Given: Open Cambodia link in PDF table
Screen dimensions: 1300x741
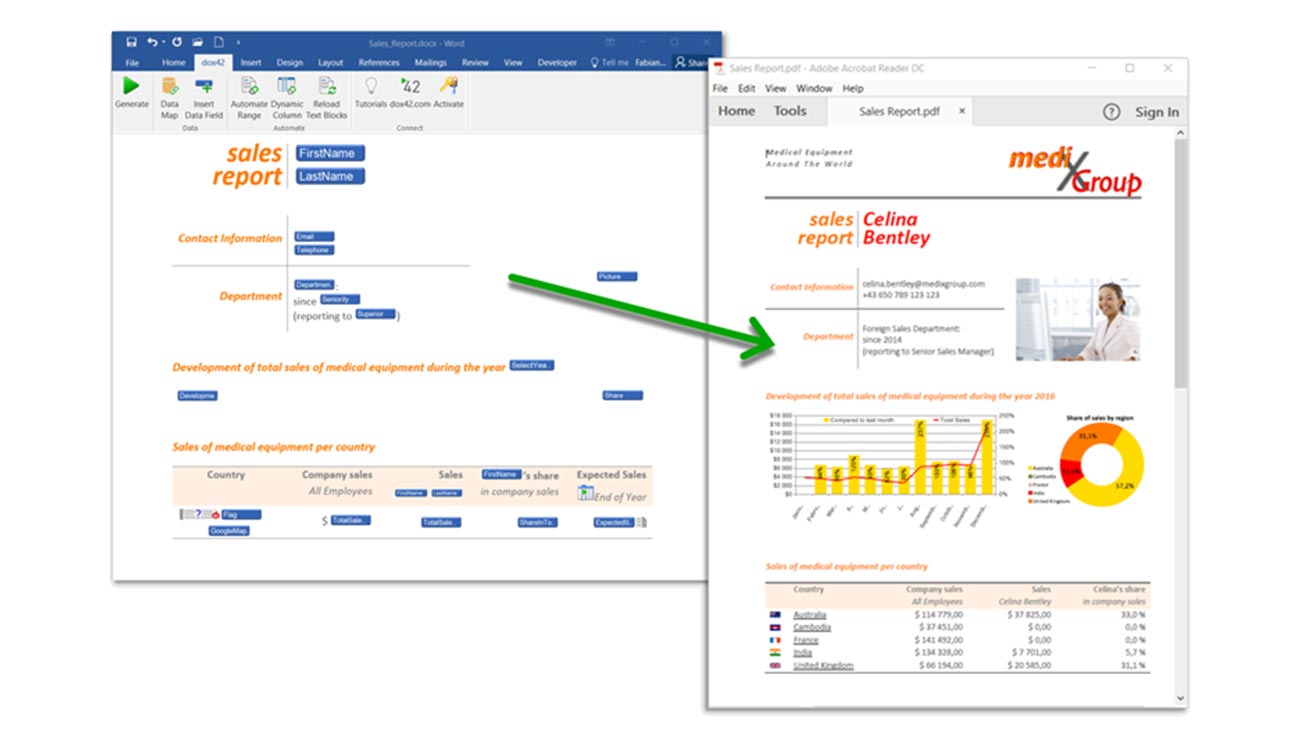Looking at the screenshot, I should click(x=812, y=628).
